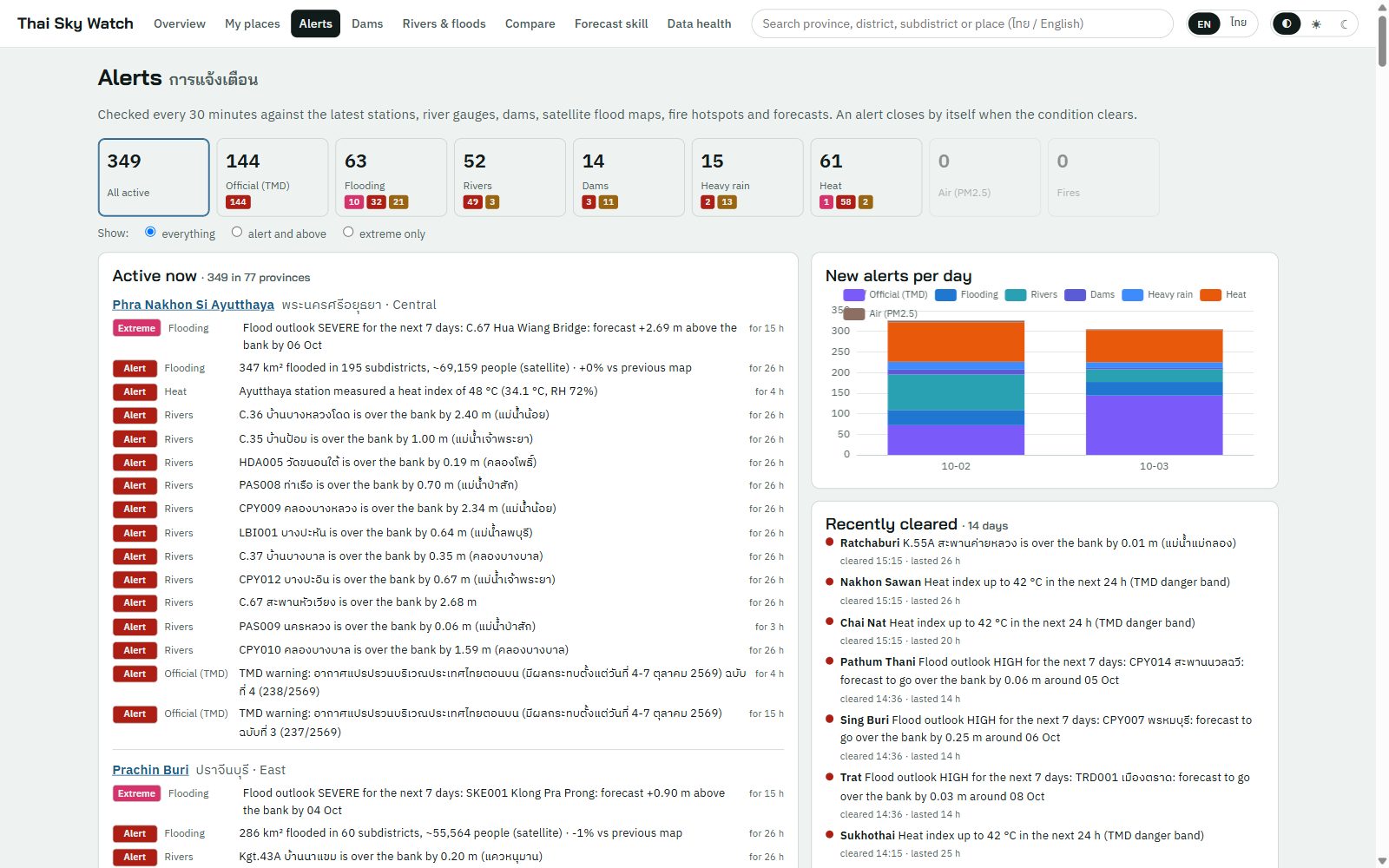Go to the Dams page
1389x868 pixels.
pyautogui.click(x=367, y=23)
